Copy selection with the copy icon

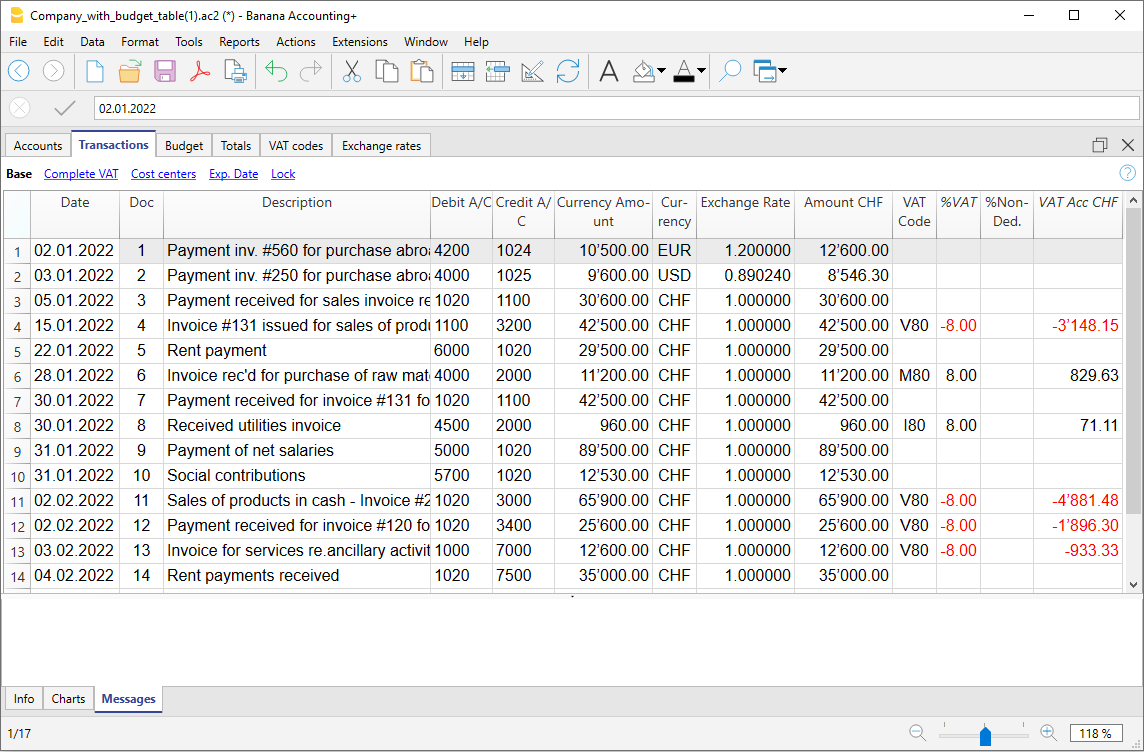387,71
